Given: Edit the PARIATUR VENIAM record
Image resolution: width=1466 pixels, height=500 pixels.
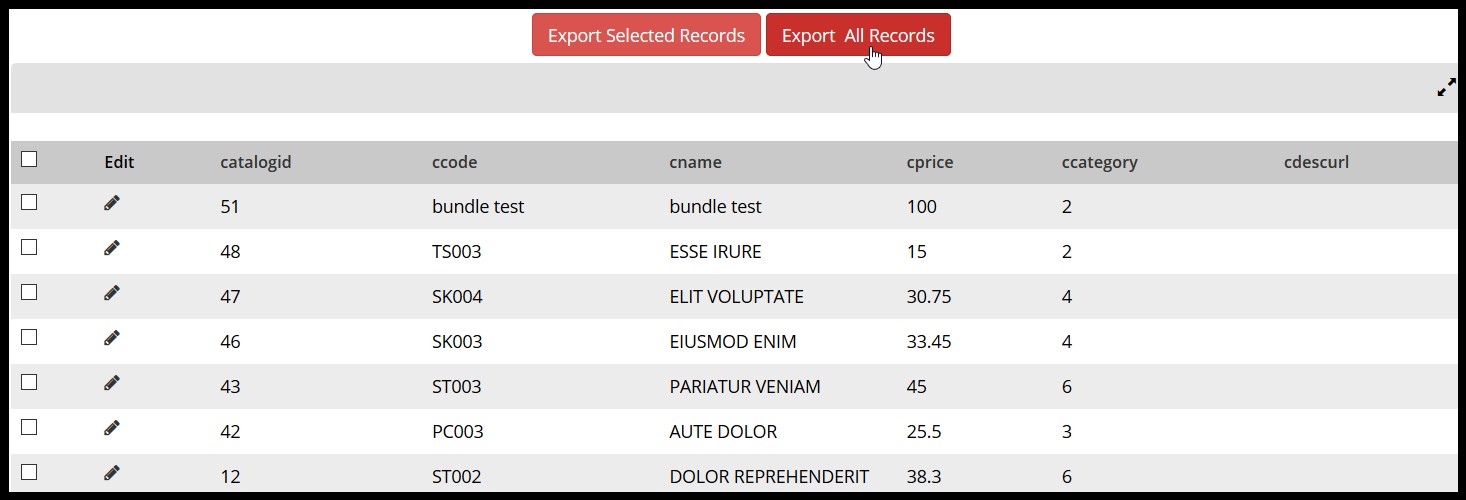Looking at the screenshot, I should click(112, 383).
